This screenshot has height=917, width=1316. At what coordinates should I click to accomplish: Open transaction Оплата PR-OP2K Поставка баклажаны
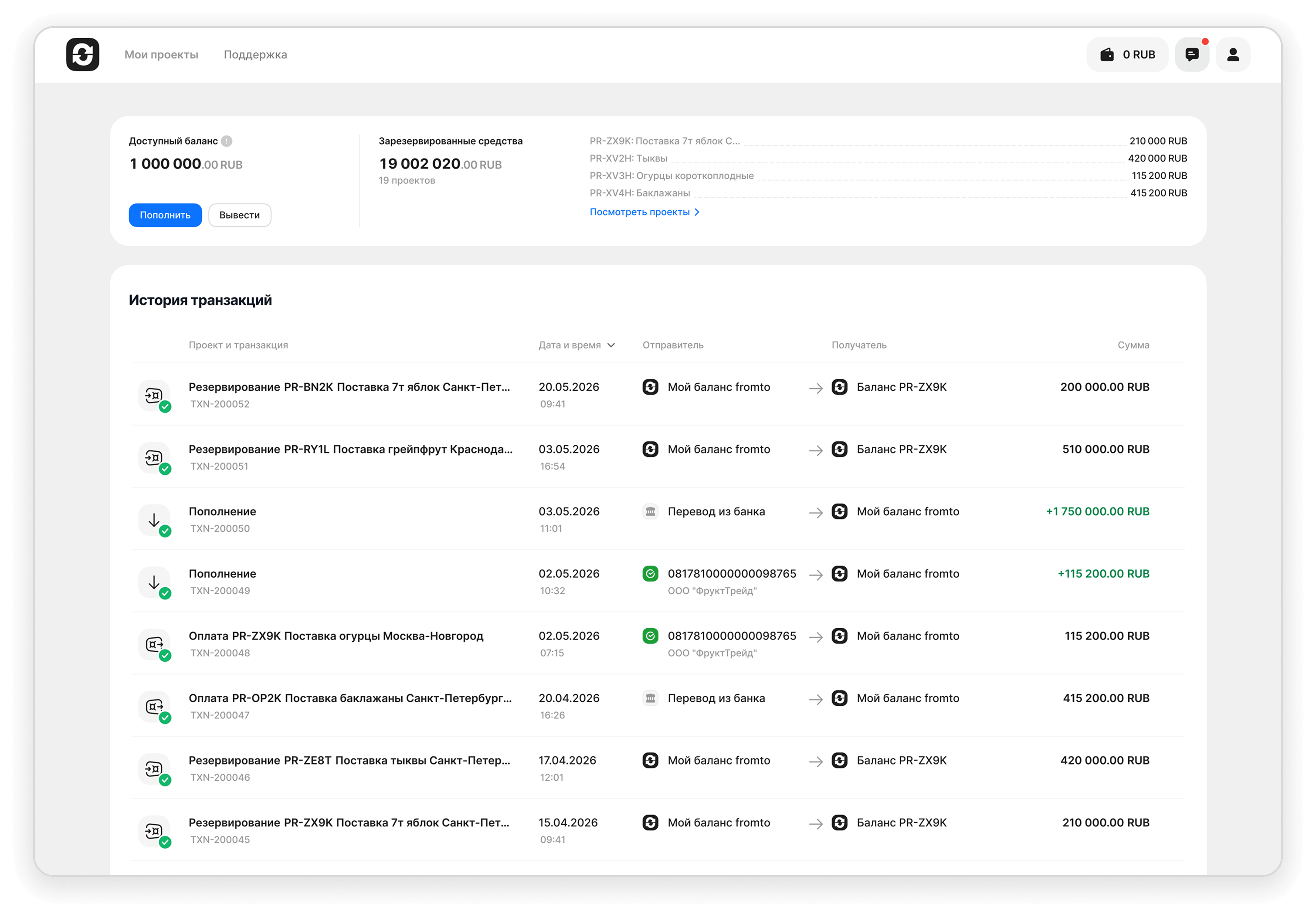point(350,698)
